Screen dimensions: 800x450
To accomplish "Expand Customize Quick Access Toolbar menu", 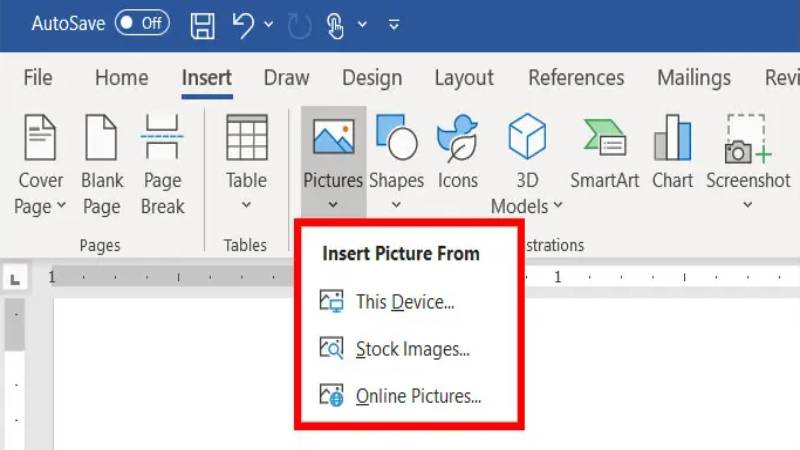I will (x=393, y=25).
